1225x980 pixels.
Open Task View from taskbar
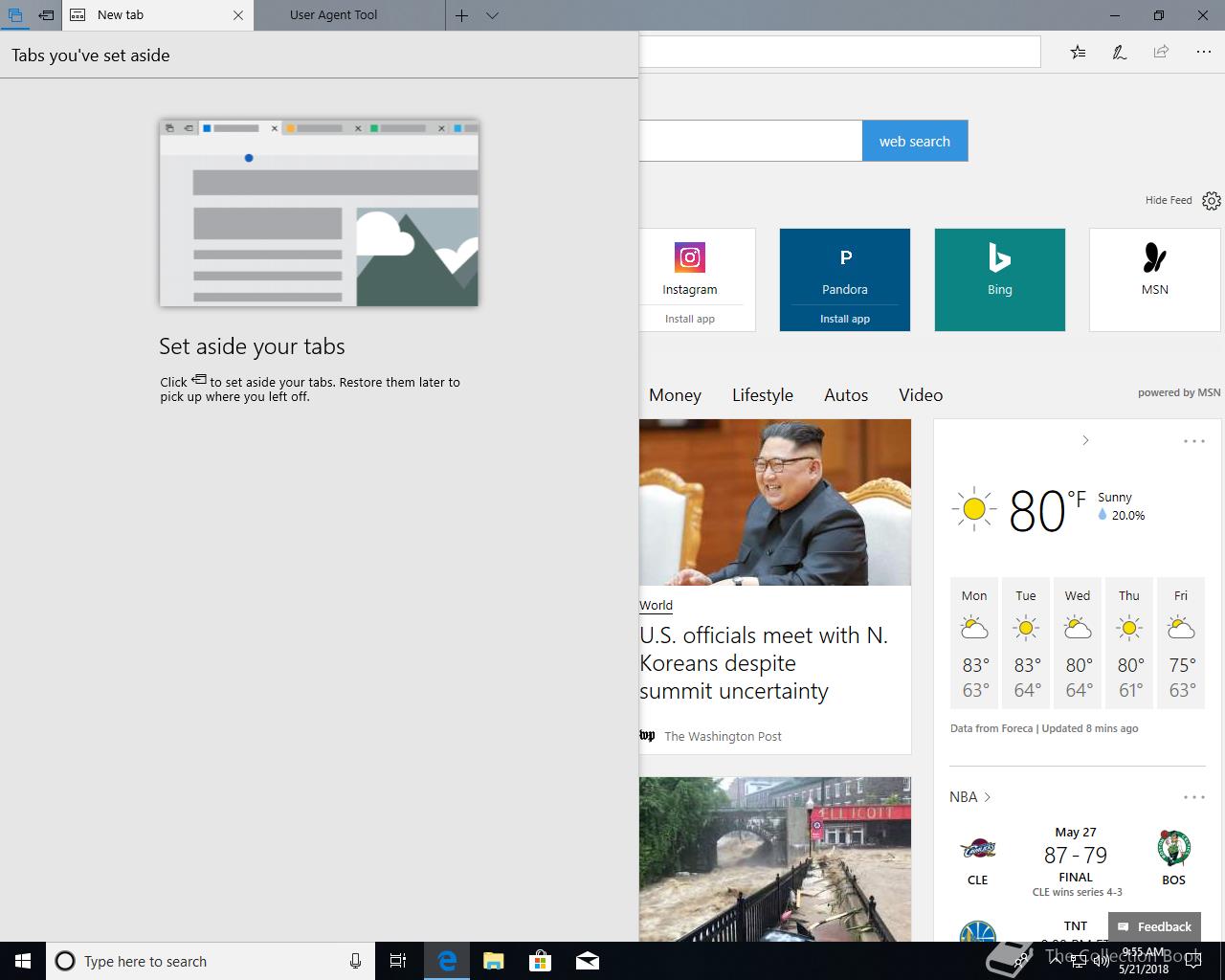point(398,961)
